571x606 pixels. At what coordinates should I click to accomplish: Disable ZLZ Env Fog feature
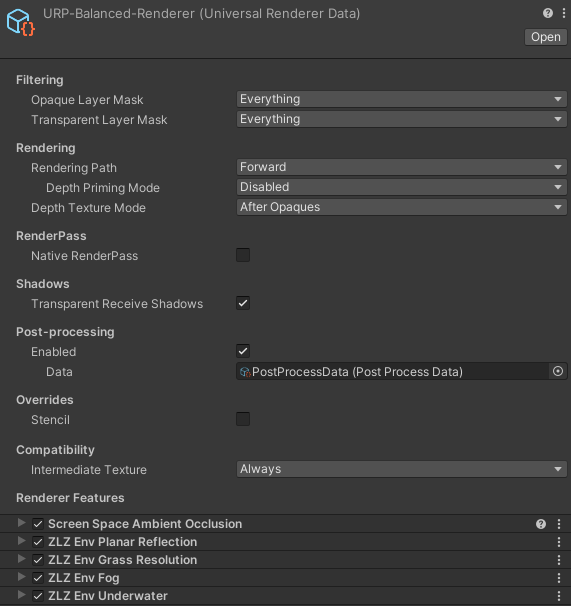click(x=38, y=578)
